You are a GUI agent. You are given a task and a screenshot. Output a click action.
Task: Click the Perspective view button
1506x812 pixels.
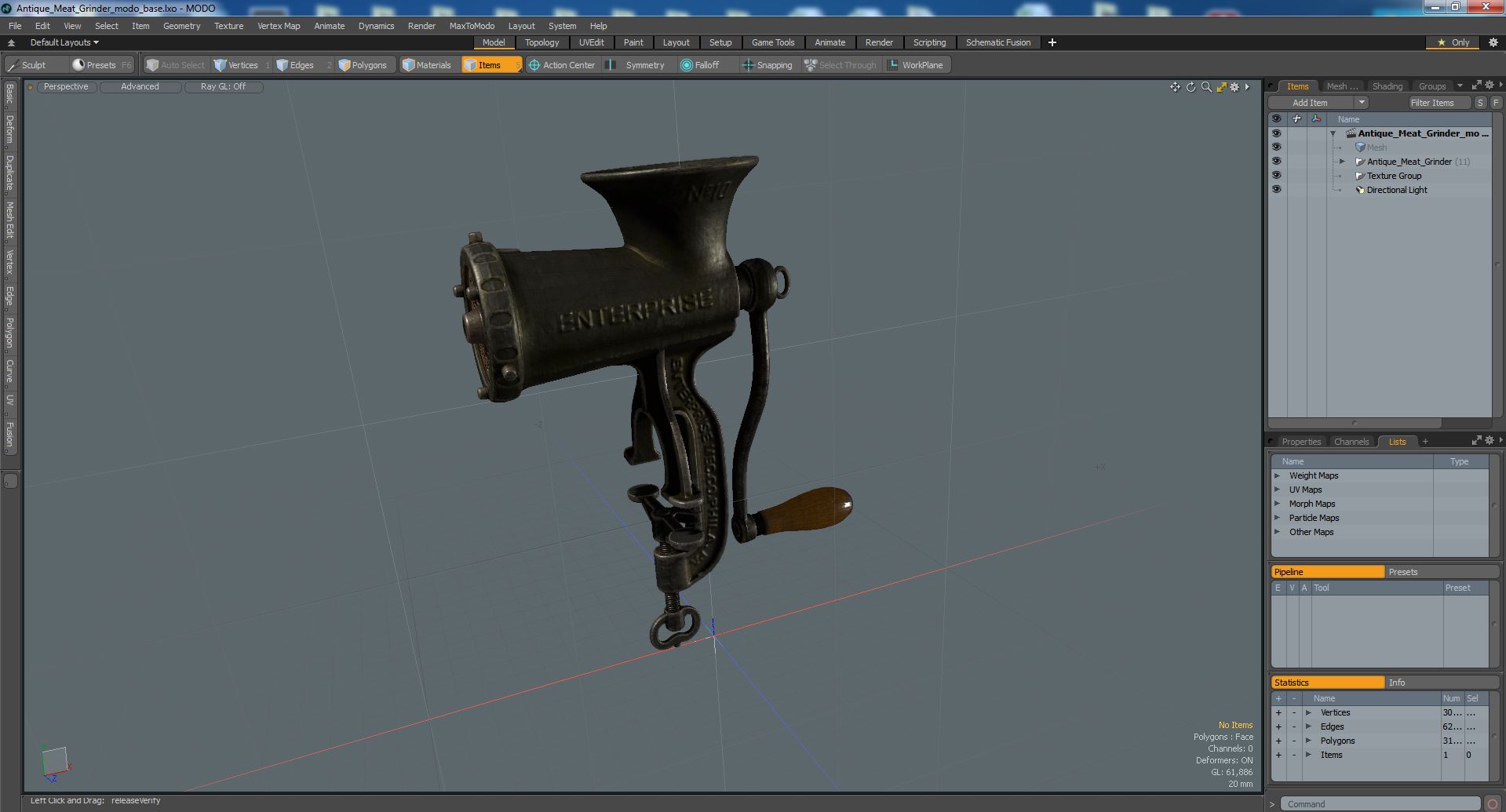click(x=66, y=86)
